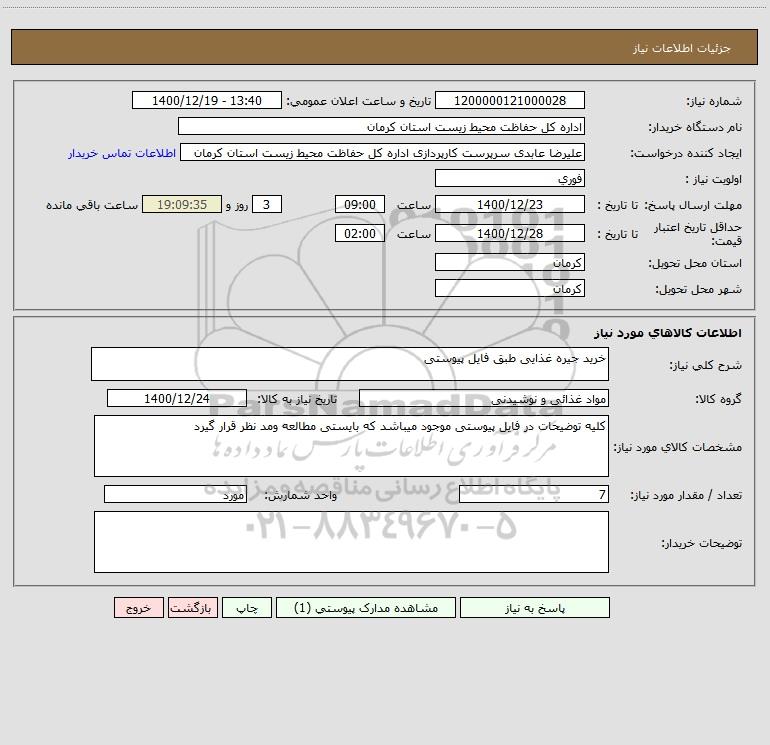Click the priority field showing 'فوری'
The image size is (770, 745).
coord(510,178)
